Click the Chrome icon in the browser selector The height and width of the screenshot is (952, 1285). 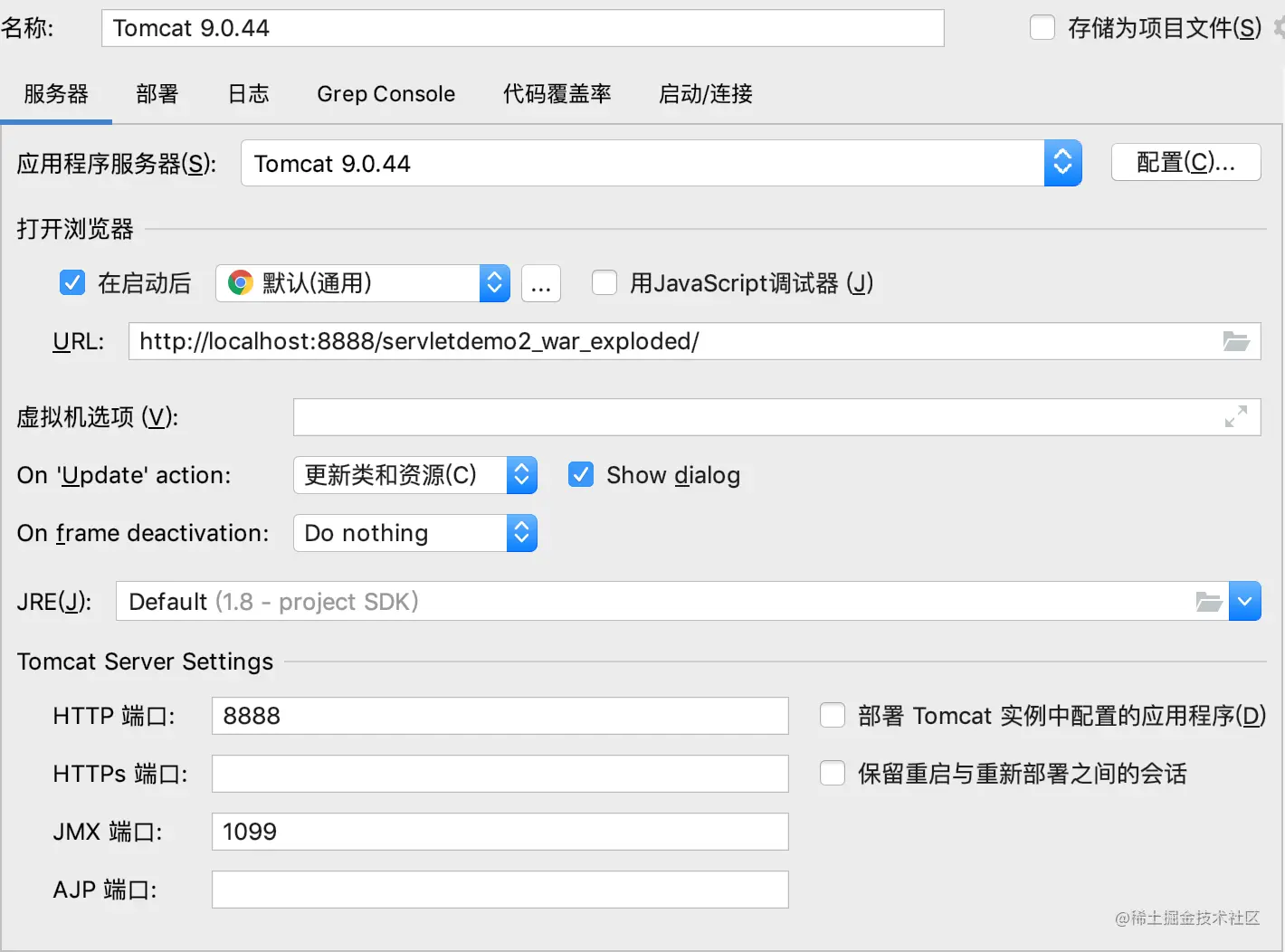240,283
